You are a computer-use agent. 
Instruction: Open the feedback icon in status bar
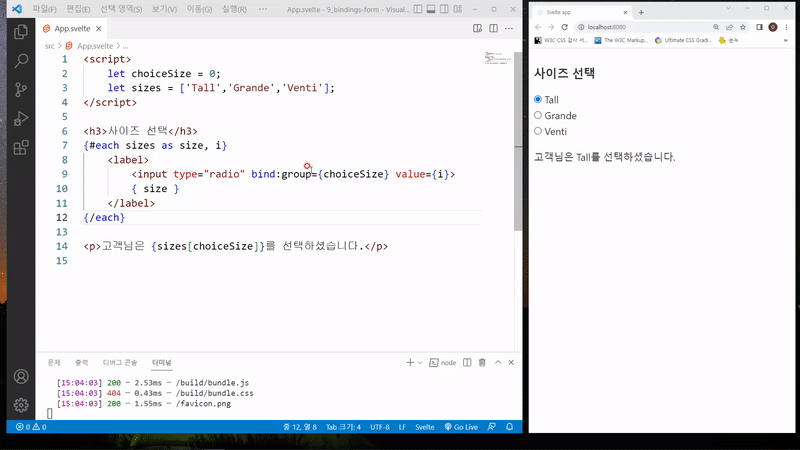tap(492, 427)
